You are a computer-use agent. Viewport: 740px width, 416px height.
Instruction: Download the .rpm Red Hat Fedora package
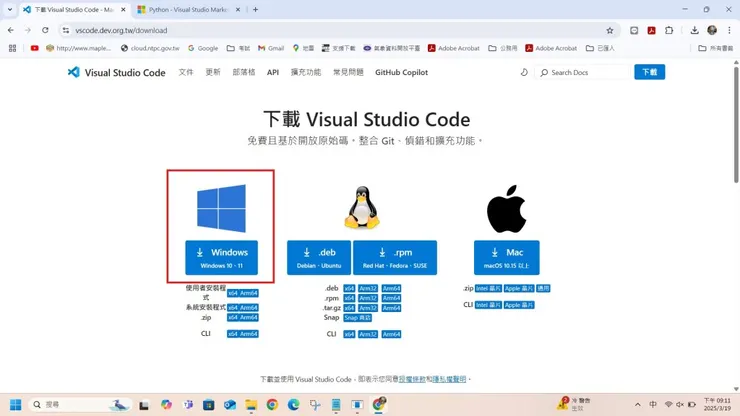395,257
